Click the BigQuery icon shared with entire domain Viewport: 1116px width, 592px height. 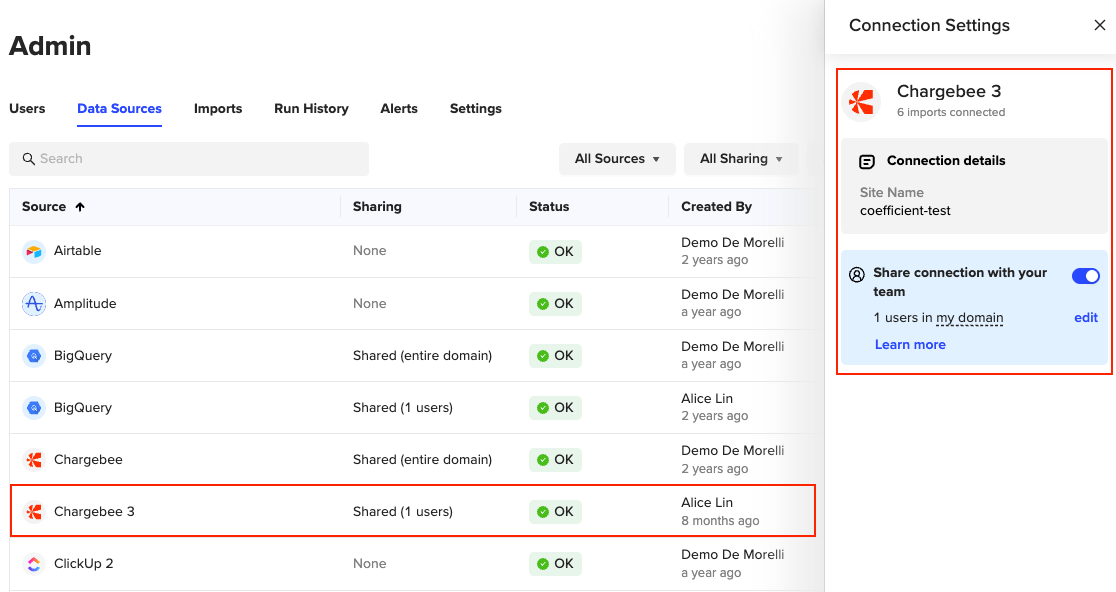pyautogui.click(x=34, y=356)
